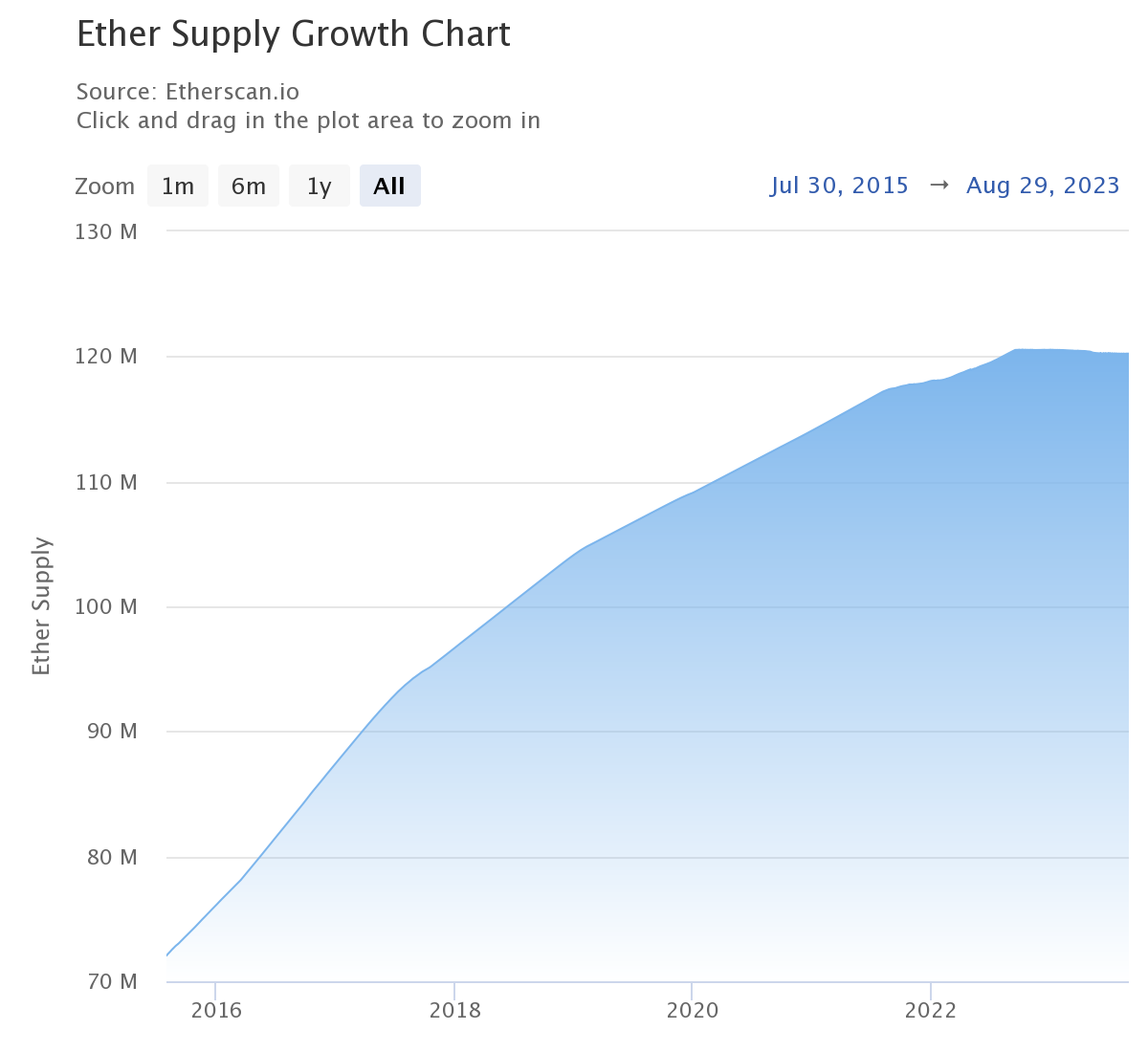Viewport: 1148px width, 1052px height.
Task: Select the 1m zoom range button
Action: pos(178,186)
